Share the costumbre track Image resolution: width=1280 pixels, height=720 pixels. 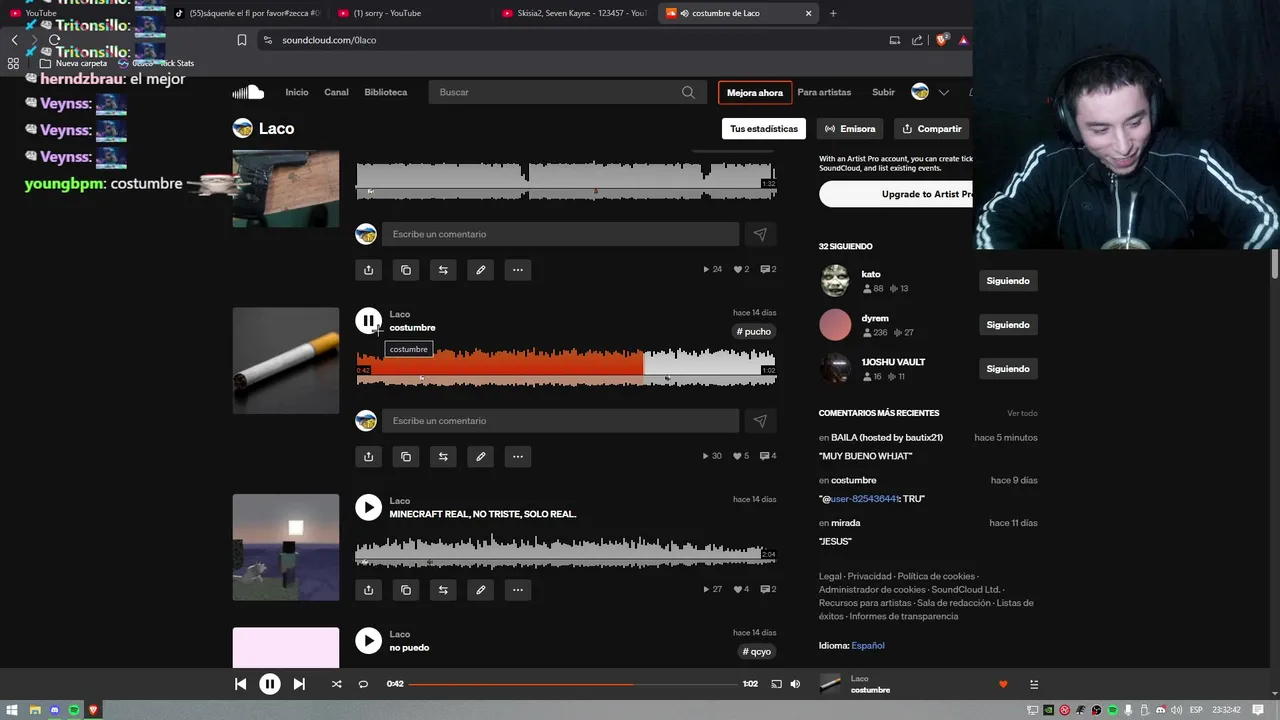368,456
